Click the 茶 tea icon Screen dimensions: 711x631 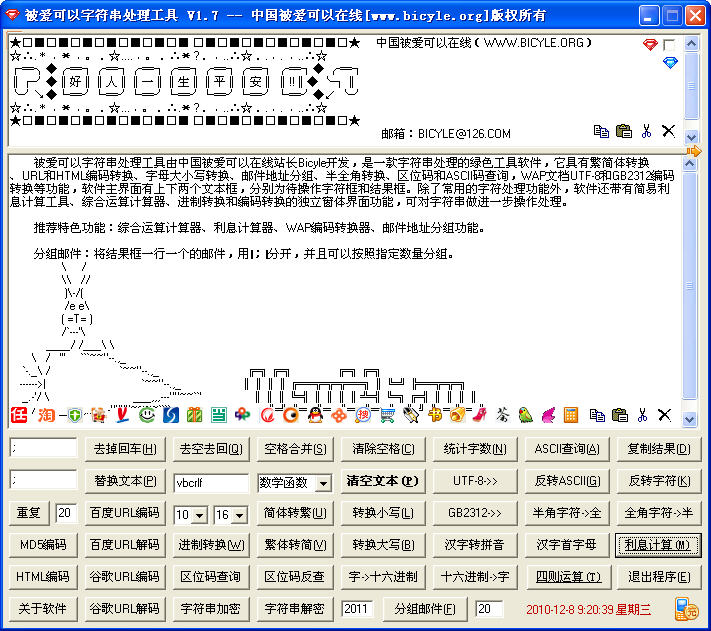(502, 415)
